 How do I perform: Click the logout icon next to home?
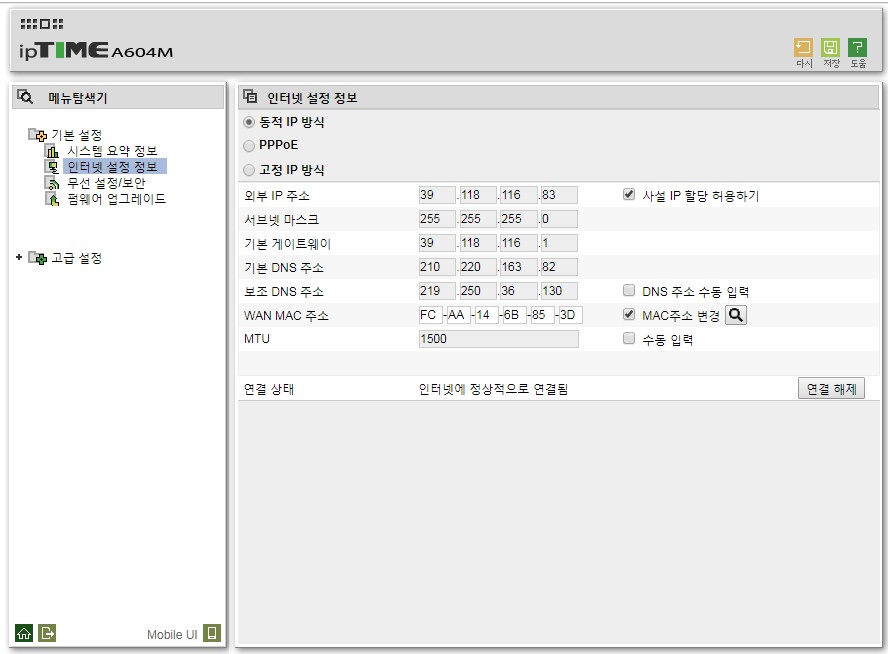(47, 633)
